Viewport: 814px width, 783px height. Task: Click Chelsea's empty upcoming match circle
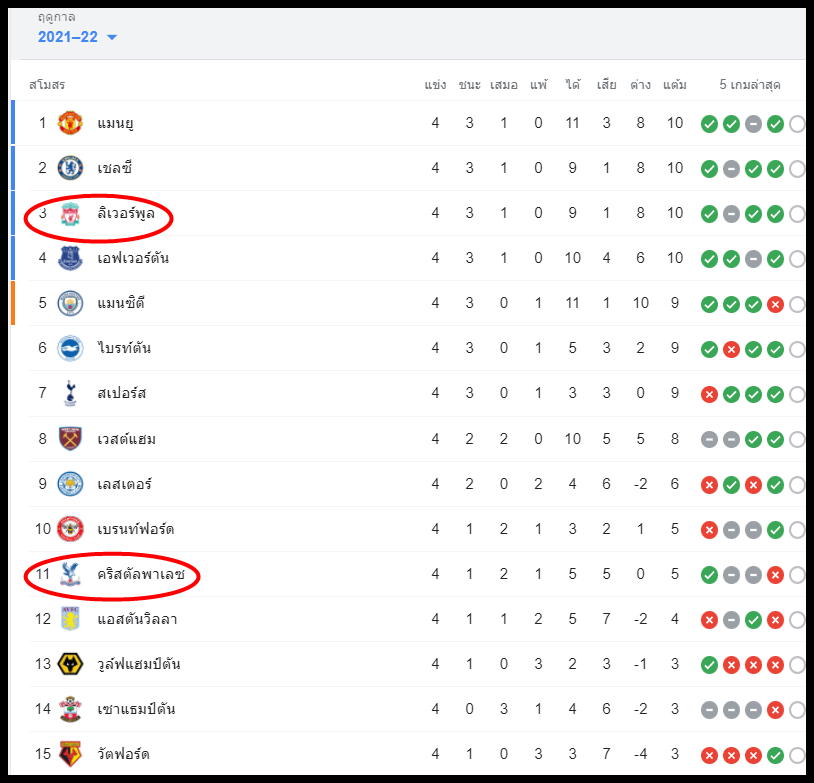tap(797, 169)
